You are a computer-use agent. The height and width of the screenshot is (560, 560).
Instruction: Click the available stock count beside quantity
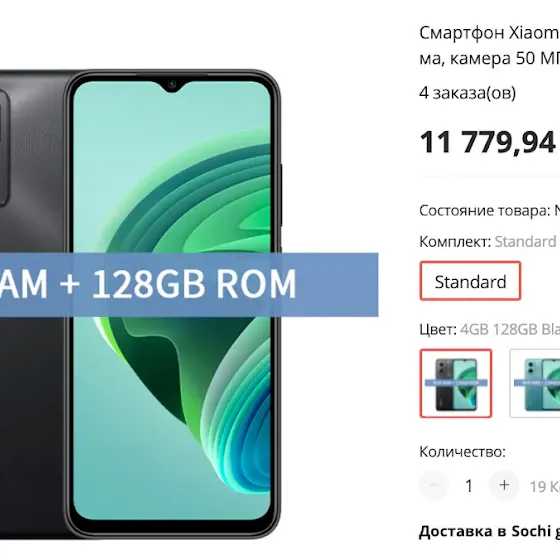[x=545, y=486]
